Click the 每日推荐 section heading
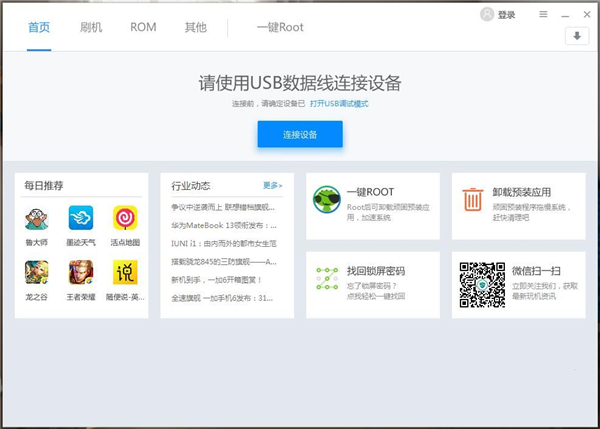This screenshot has width=600, height=429. 44,186
